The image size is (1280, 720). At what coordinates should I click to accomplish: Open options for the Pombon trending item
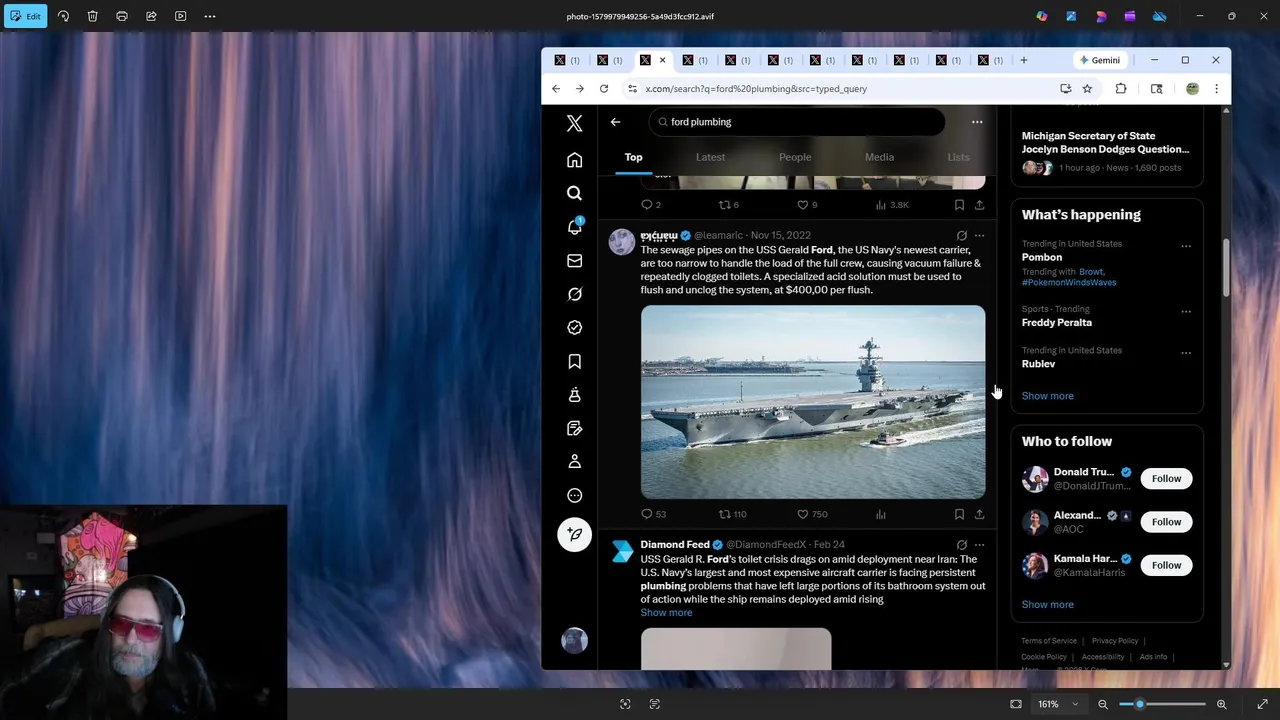point(1186,246)
